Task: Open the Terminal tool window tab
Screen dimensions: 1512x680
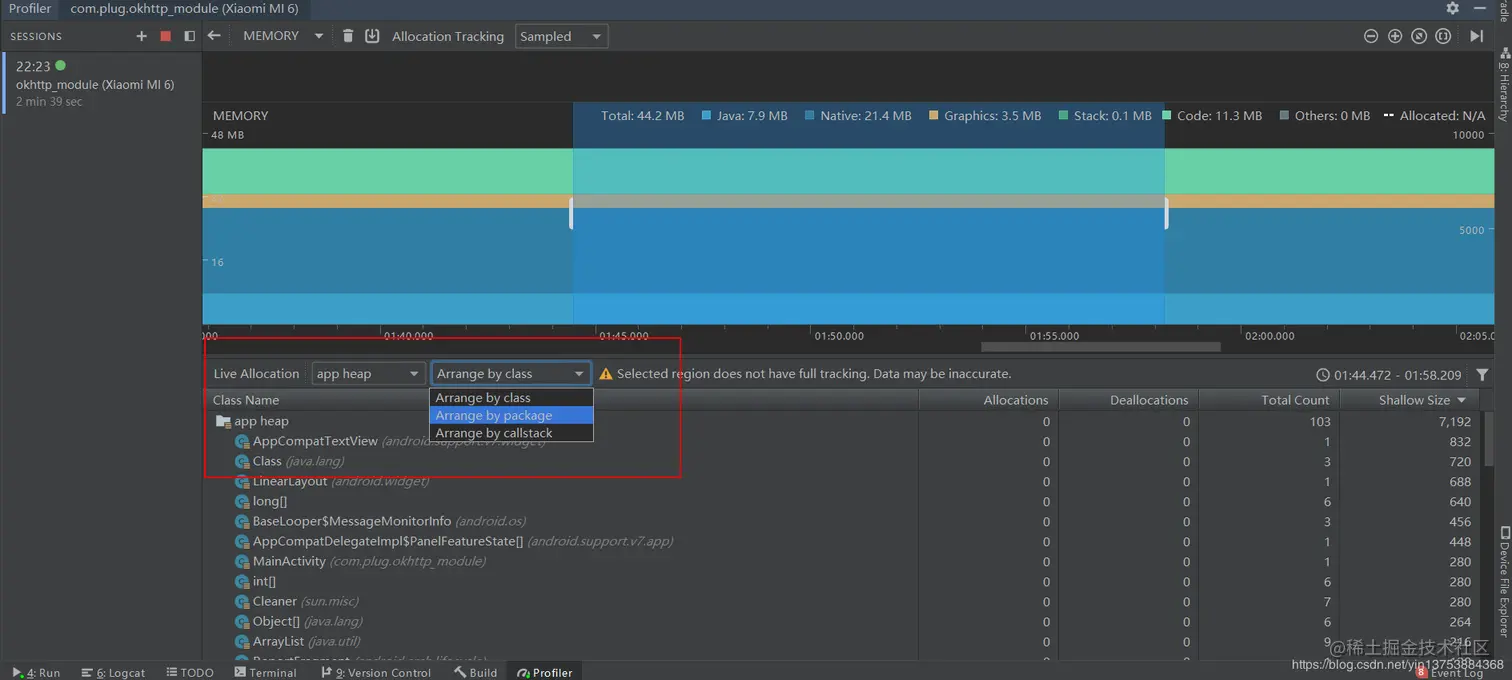Action: coord(265,672)
